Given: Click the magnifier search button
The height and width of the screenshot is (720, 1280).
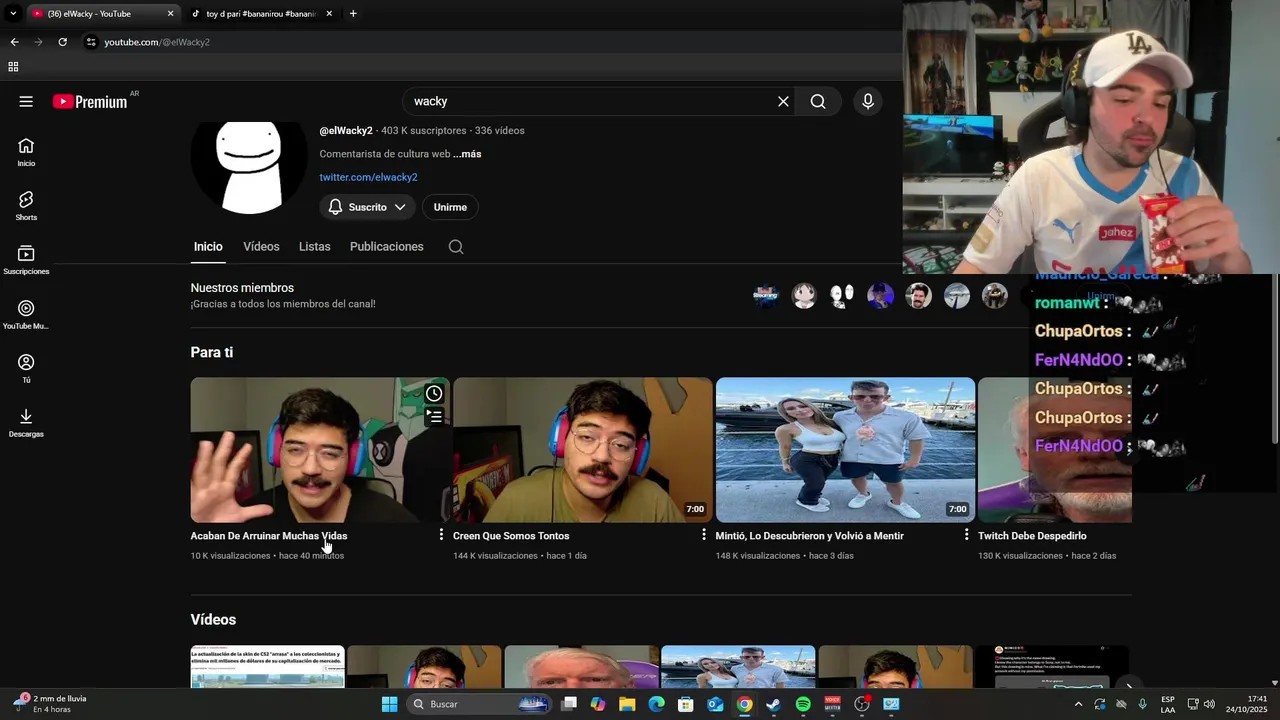Looking at the screenshot, I should click(x=818, y=101).
